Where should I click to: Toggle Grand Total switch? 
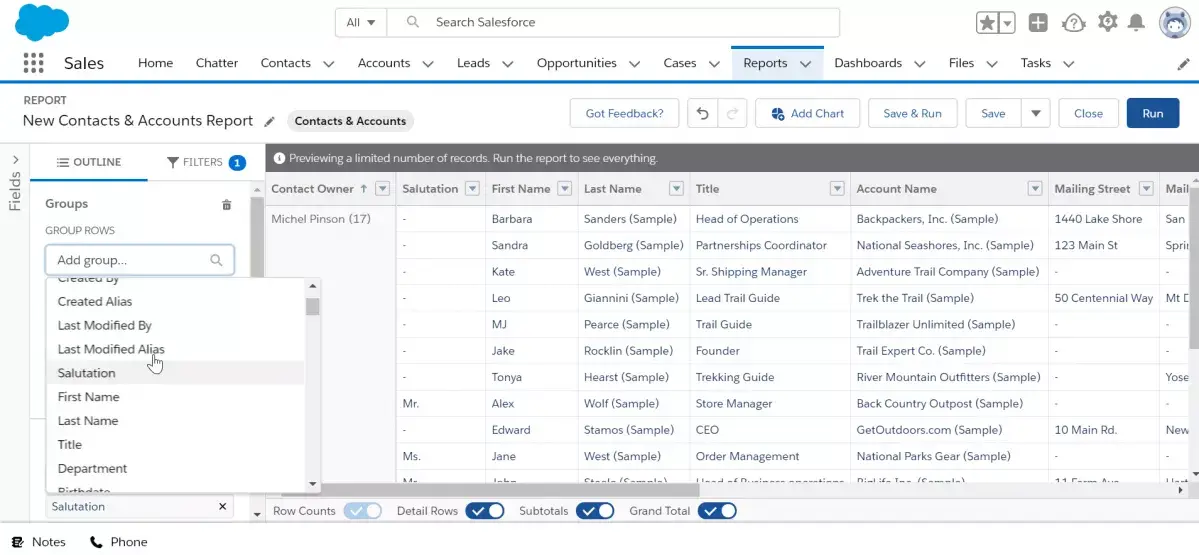tap(717, 511)
